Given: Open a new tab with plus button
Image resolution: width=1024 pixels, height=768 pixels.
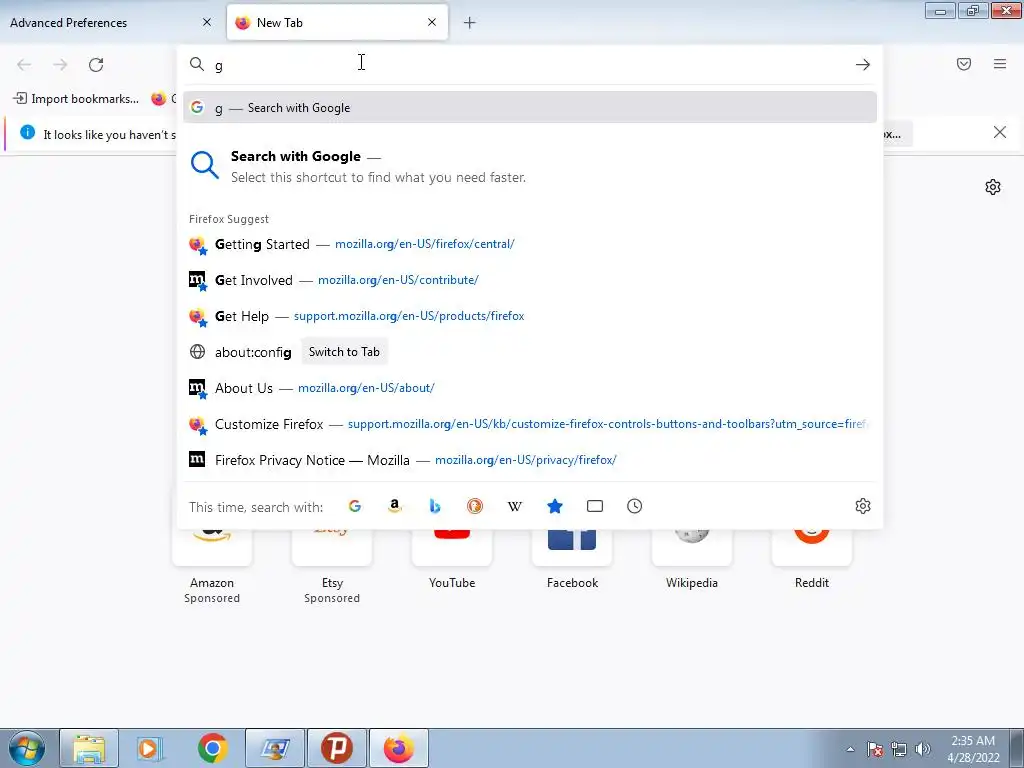Looking at the screenshot, I should pos(470,23).
